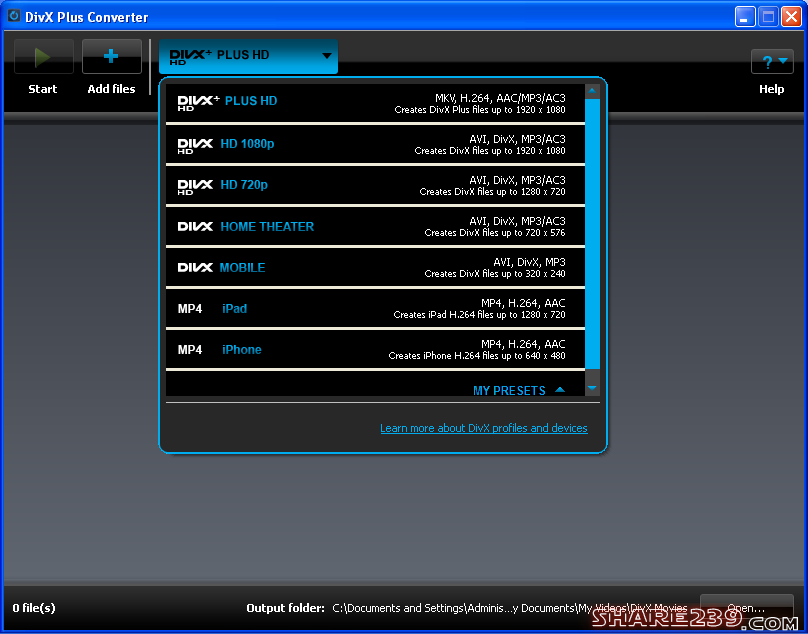Click the MP4 label in iPad row
The width and height of the screenshot is (808, 634).
click(x=190, y=309)
